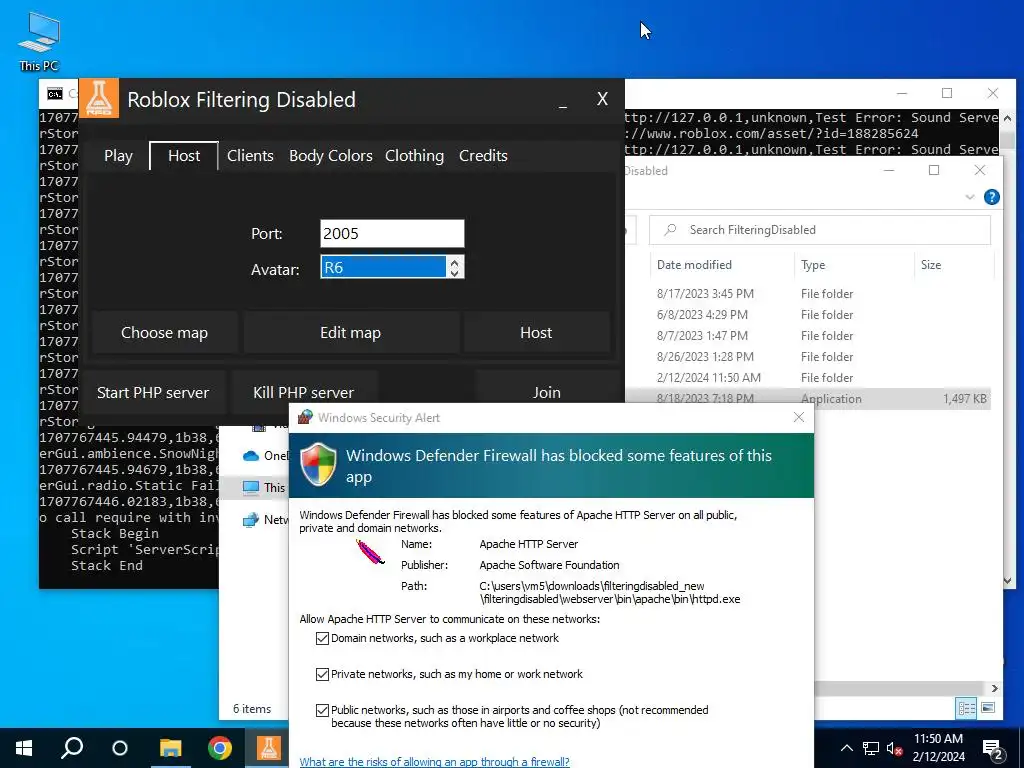Open the notification center icon
This screenshot has height=768, width=1024.
[992, 748]
